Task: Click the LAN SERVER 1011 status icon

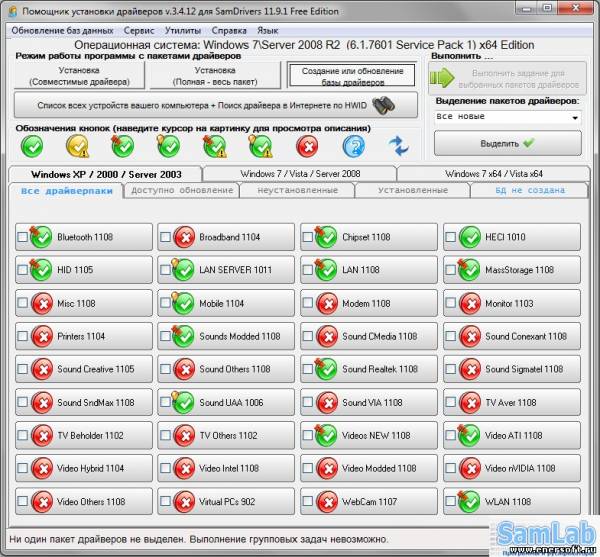Action: [x=183, y=270]
